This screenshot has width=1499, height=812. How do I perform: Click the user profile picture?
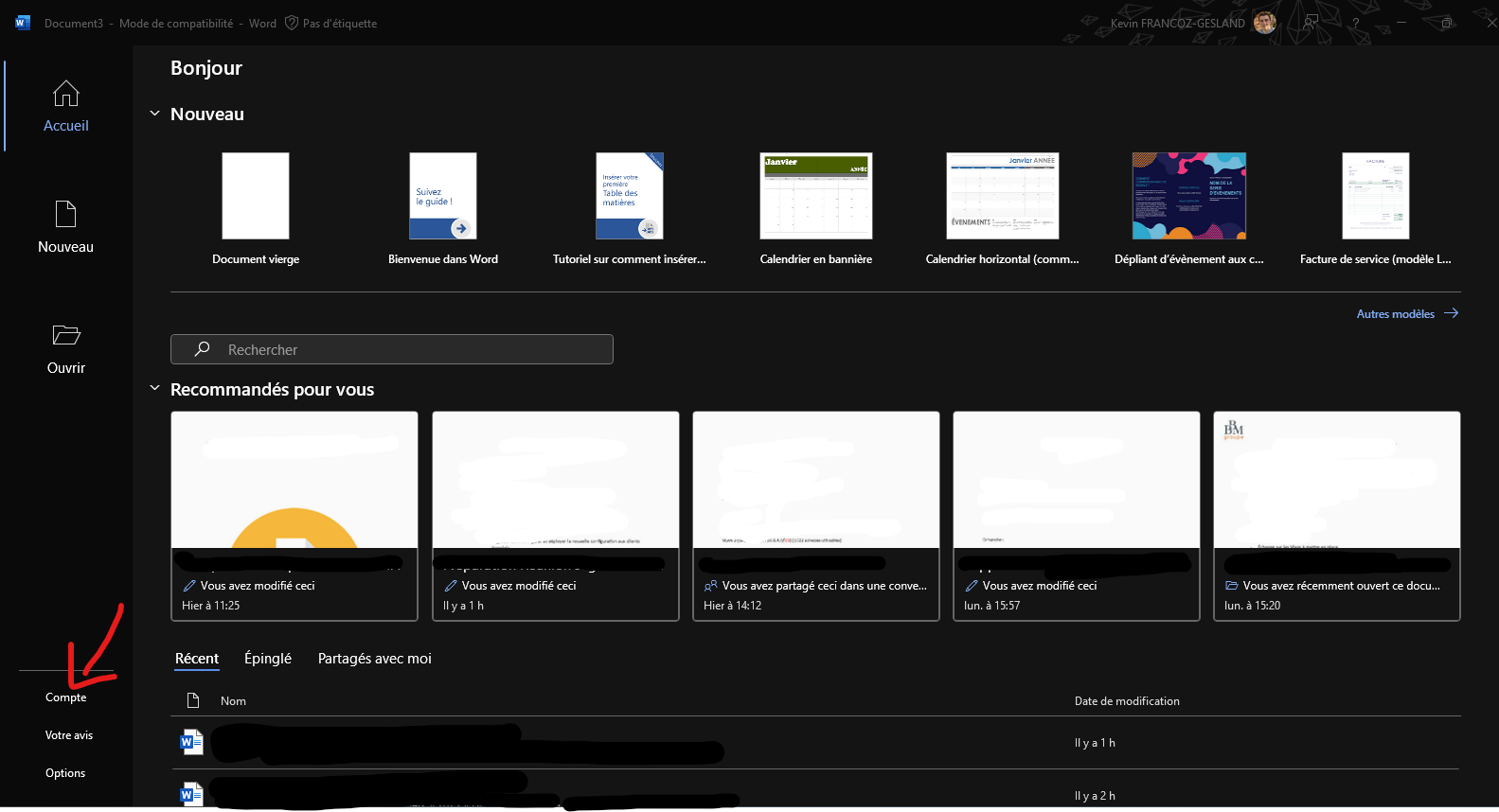pos(1264,23)
